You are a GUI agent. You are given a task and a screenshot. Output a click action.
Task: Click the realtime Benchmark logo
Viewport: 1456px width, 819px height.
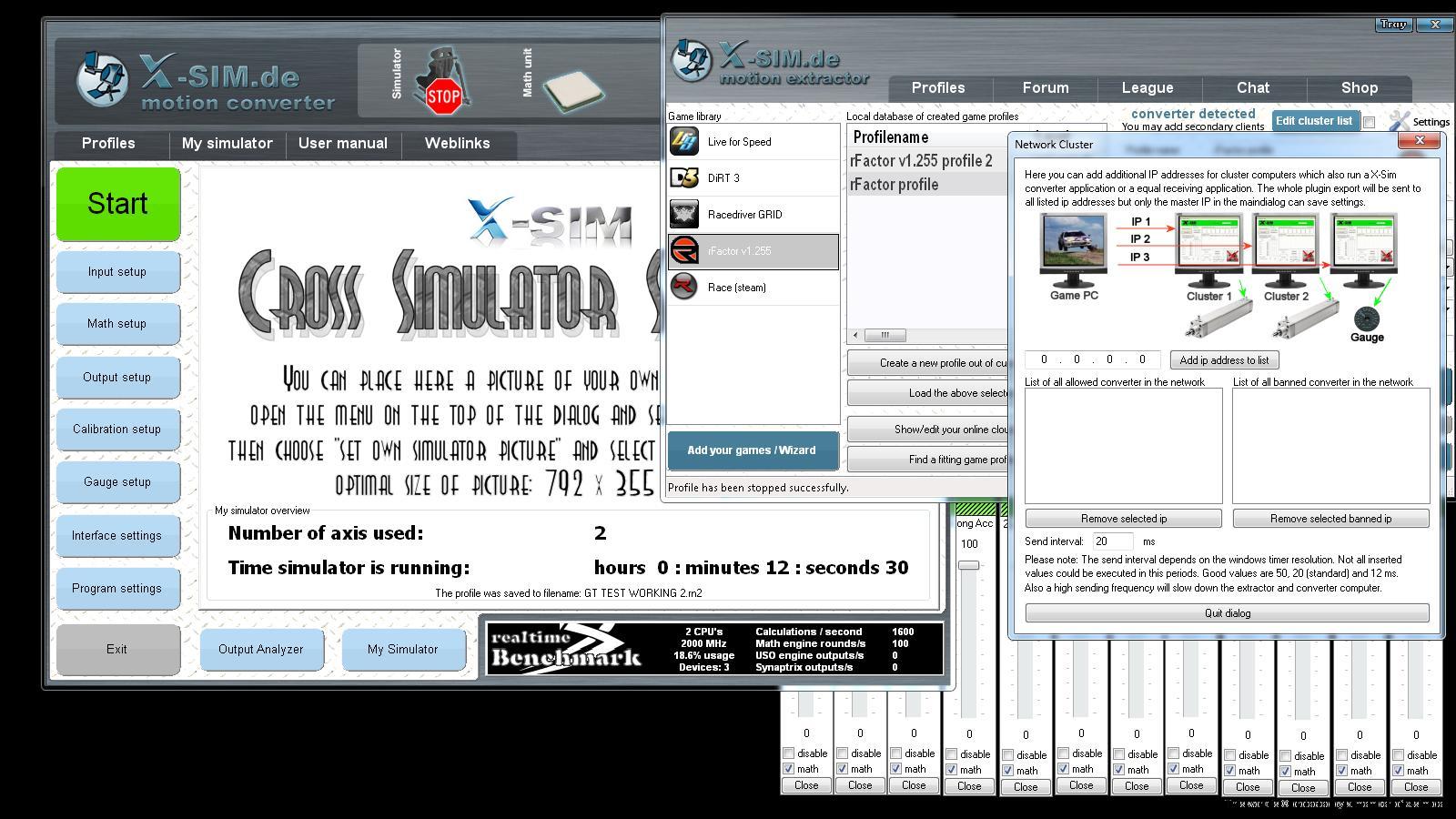(x=565, y=648)
